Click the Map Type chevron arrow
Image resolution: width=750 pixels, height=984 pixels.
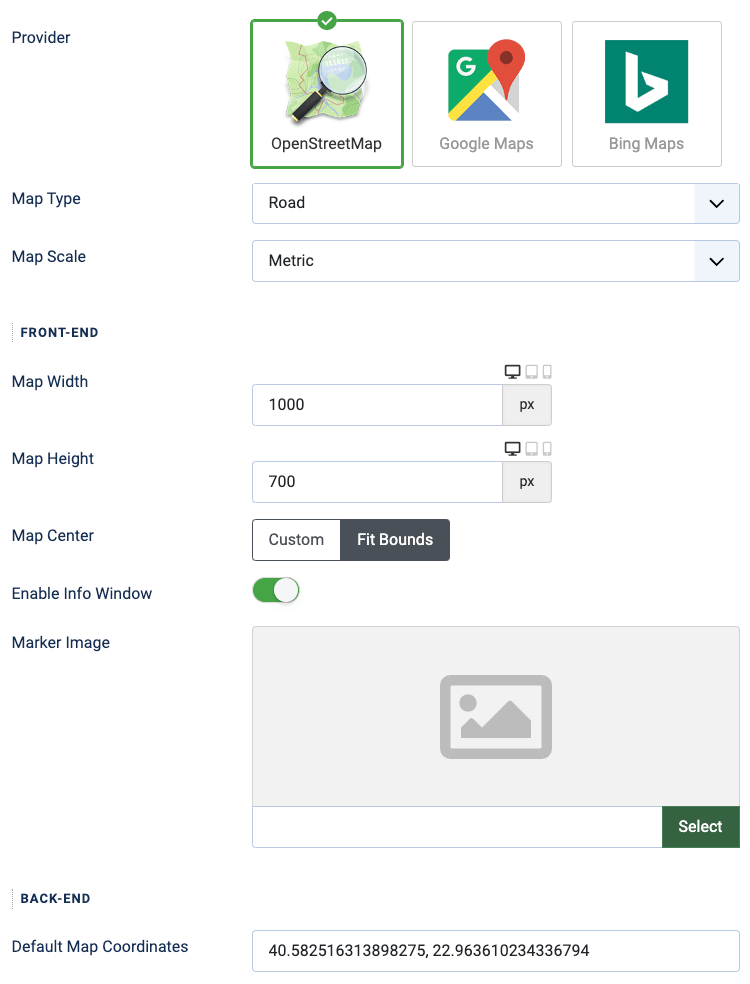[x=717, y=203]
